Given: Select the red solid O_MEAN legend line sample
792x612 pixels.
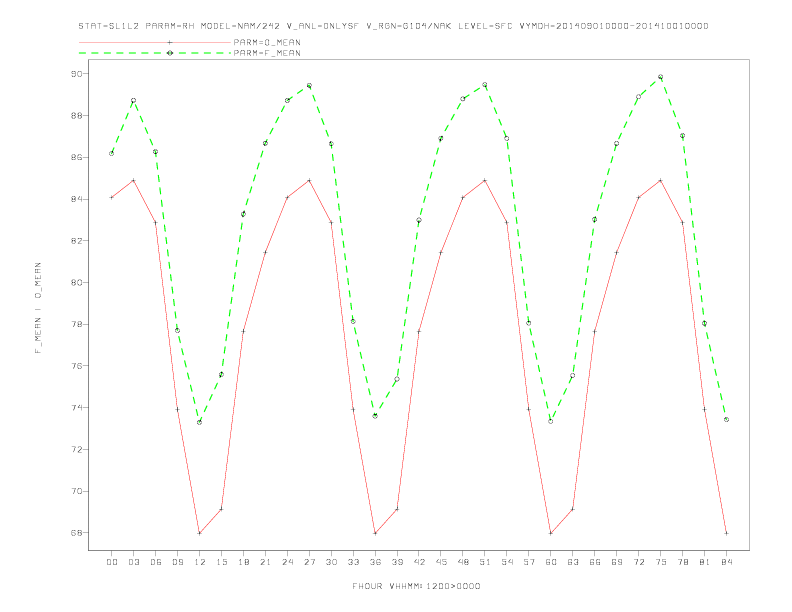Looking at the screenshot, I should pos(155,42).
